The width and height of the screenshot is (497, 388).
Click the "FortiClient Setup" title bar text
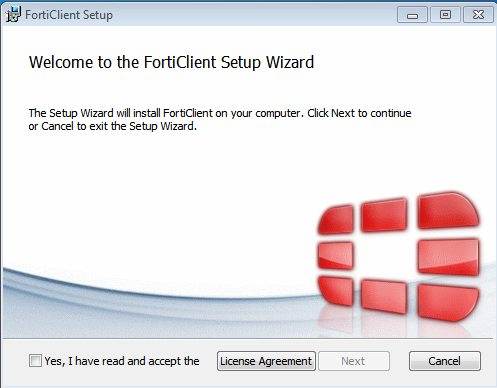pyautogui.click(x=69, y=15)
